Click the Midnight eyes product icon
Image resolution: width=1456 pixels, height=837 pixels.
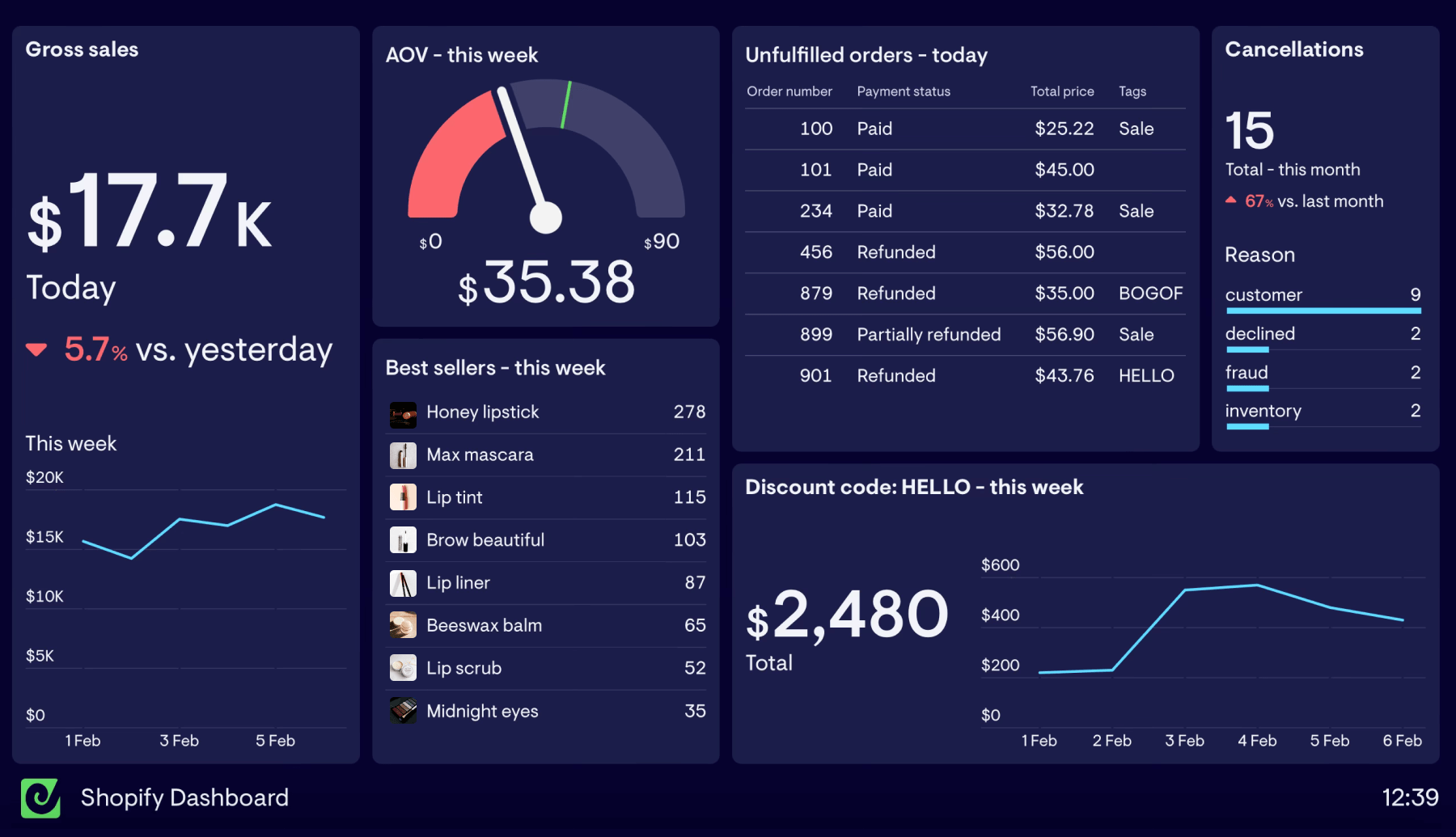point(403,711)
